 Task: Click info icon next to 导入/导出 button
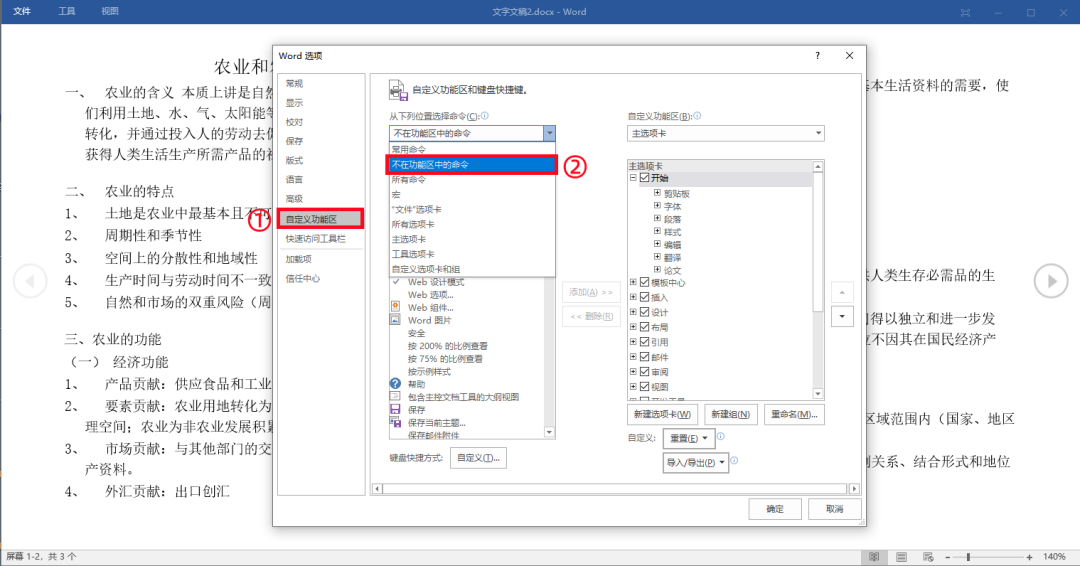click(734, 461)
